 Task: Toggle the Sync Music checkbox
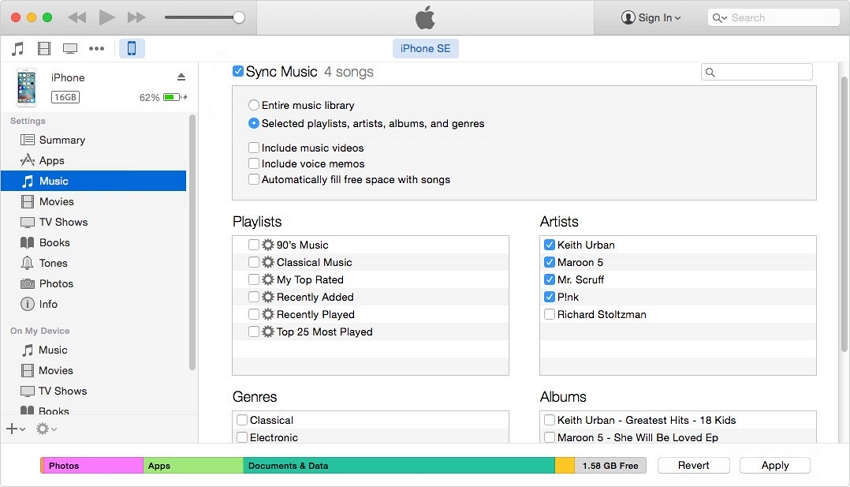click(x=238, y=71)
